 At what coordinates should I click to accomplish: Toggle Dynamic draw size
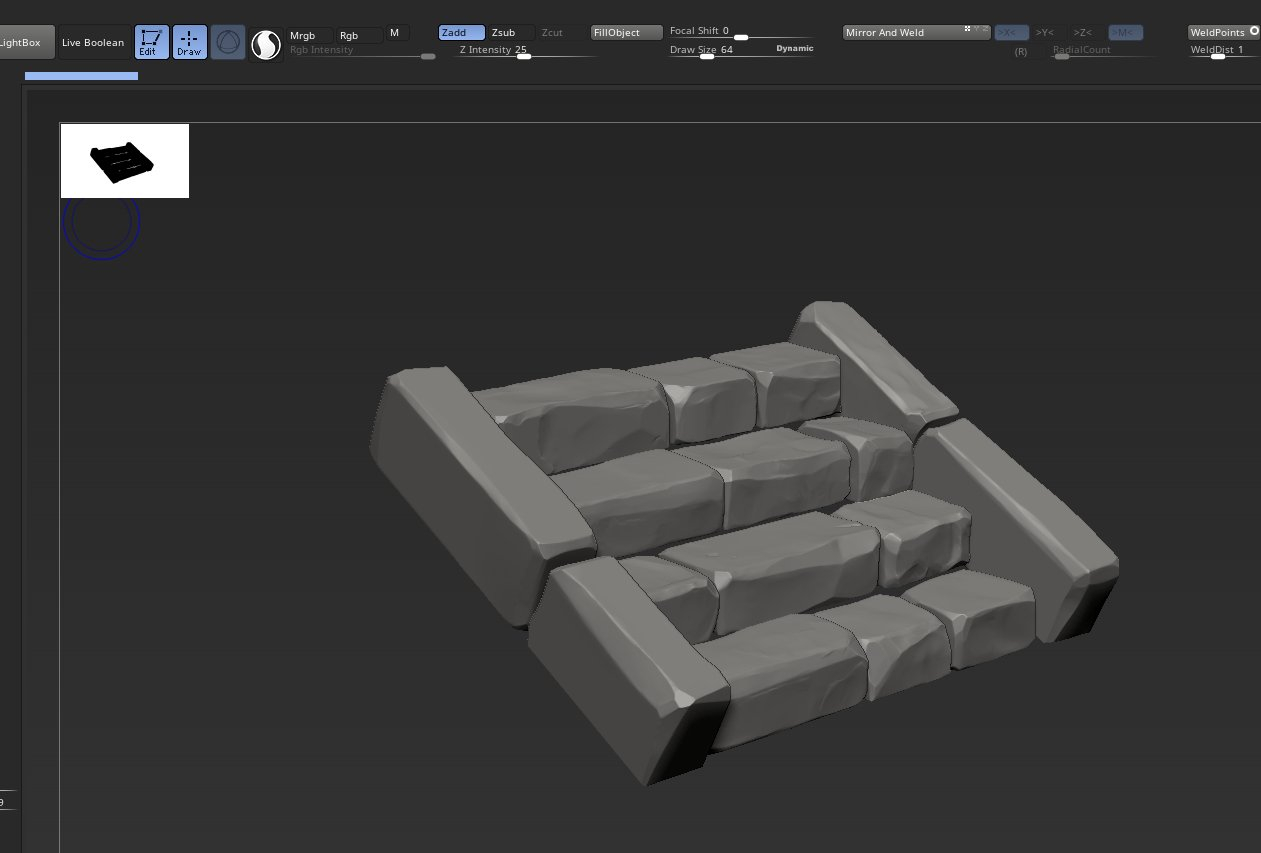coord(794,48)
